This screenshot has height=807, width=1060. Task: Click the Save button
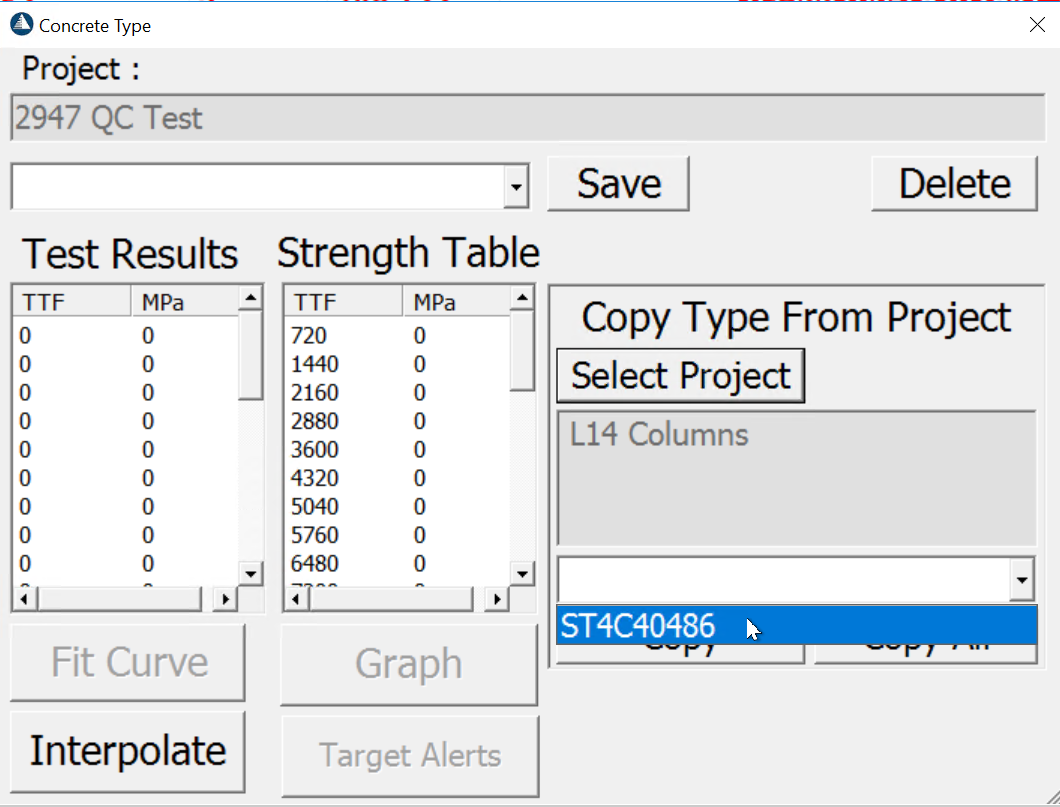[618, 184]
